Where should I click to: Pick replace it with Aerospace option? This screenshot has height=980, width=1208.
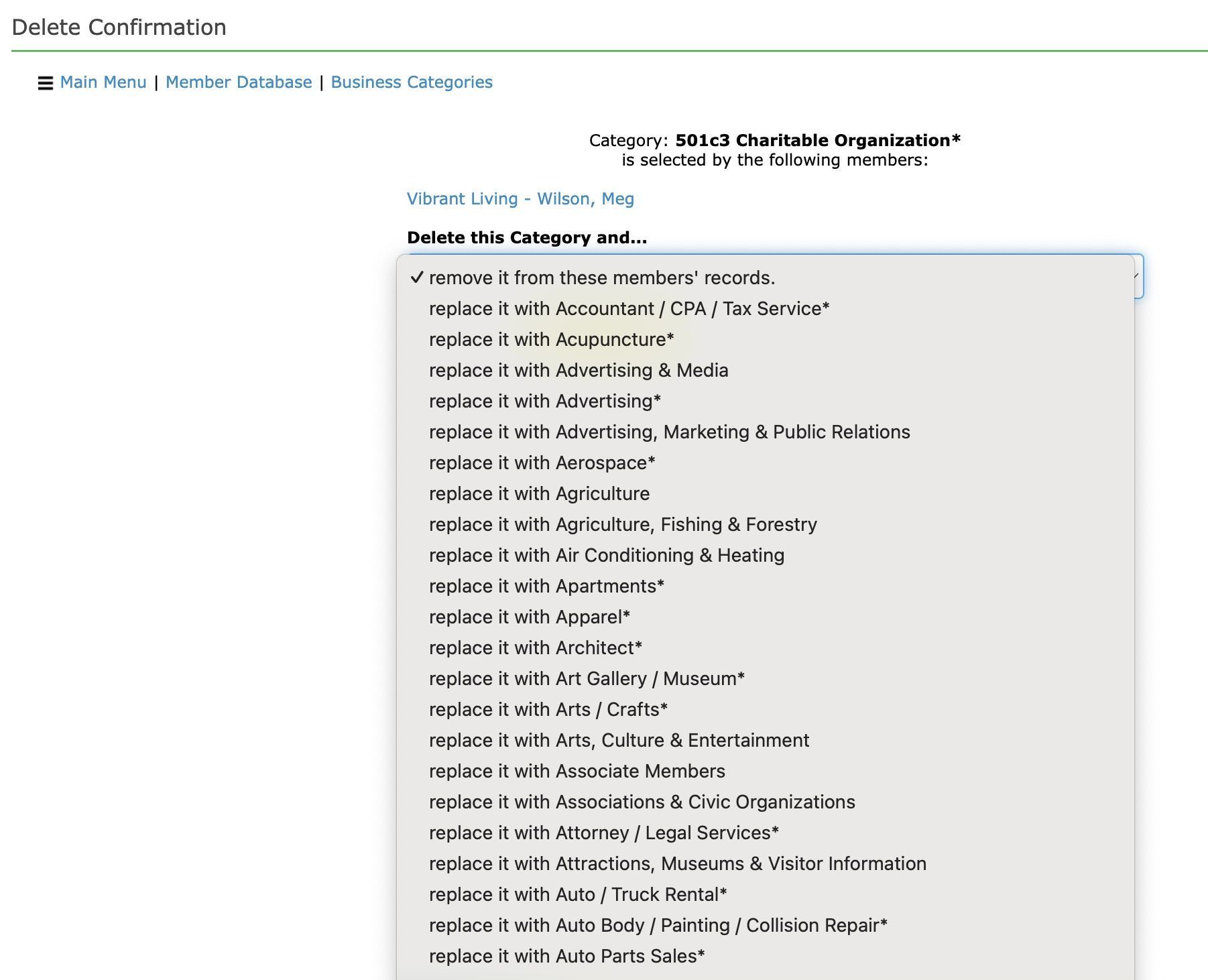(541, 463)
